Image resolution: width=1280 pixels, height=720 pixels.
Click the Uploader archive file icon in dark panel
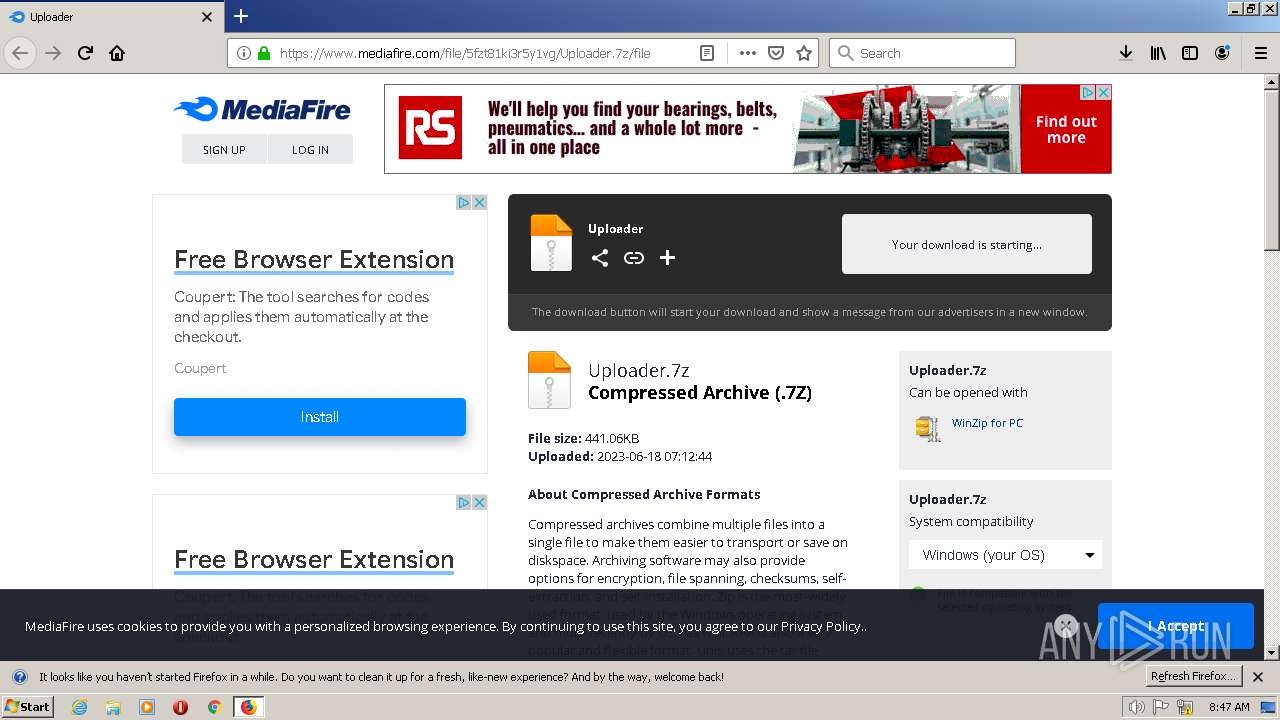(x=551, y=243)
